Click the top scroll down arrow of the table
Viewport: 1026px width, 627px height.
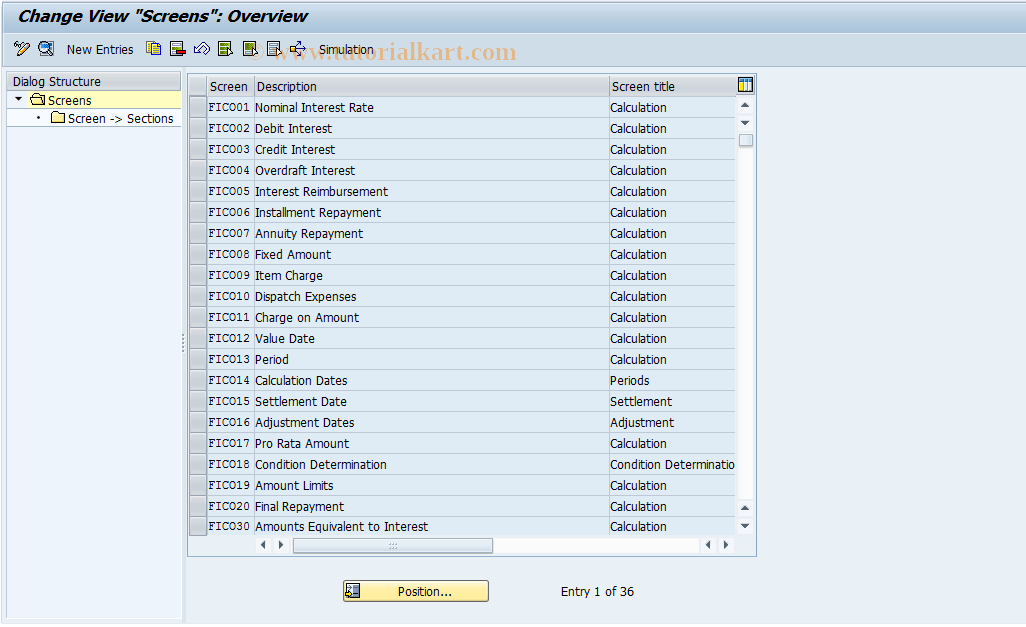tap(745, 123)
